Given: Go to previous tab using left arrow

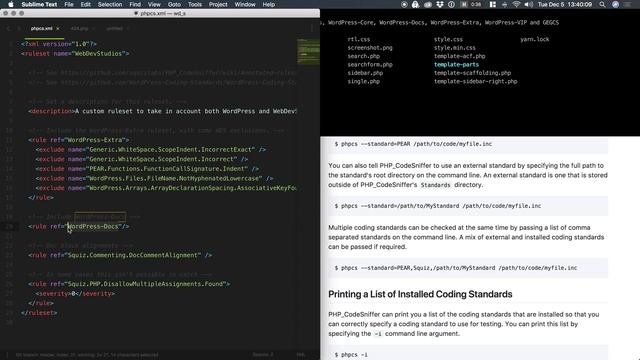Looking at the screenshot, I should pyautogui.click(x=8, y=29).
